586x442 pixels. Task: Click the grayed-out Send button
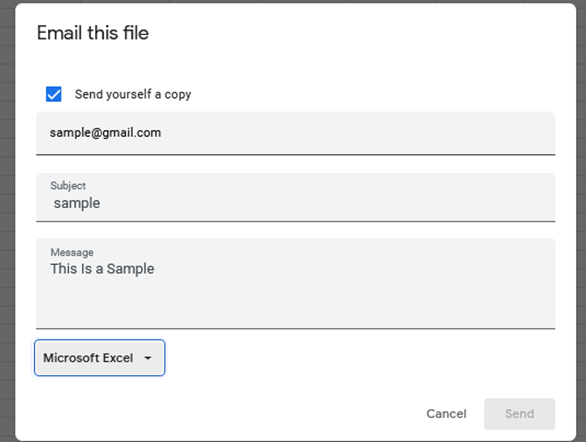point(519,414)
